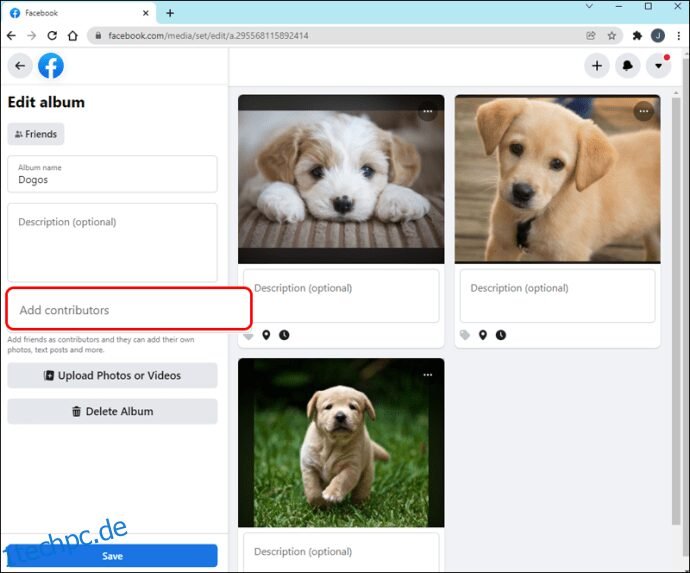Expand the Facebook account dropdown arrow
The height and width of the screenshot is (573, 690).
coord(658,66)
